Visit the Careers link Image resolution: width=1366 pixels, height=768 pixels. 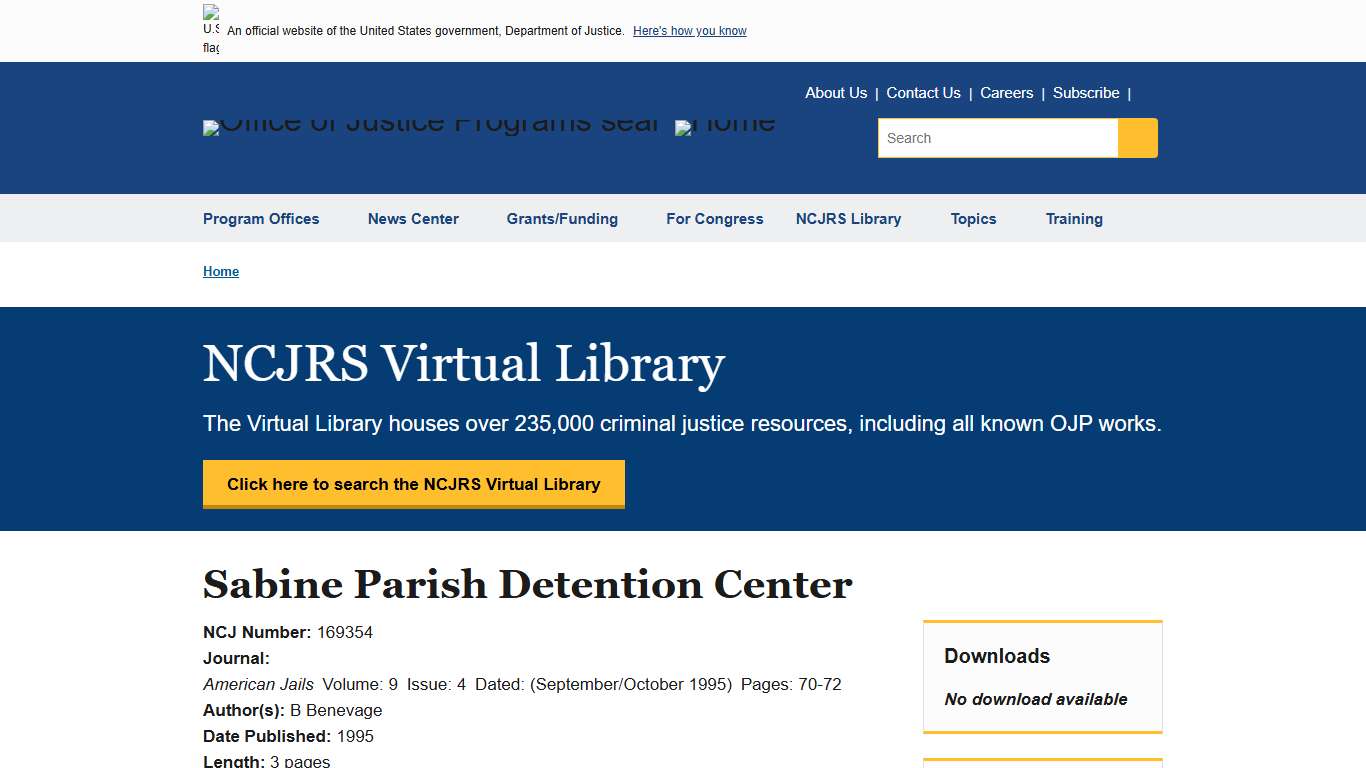tap(1006, 92)
